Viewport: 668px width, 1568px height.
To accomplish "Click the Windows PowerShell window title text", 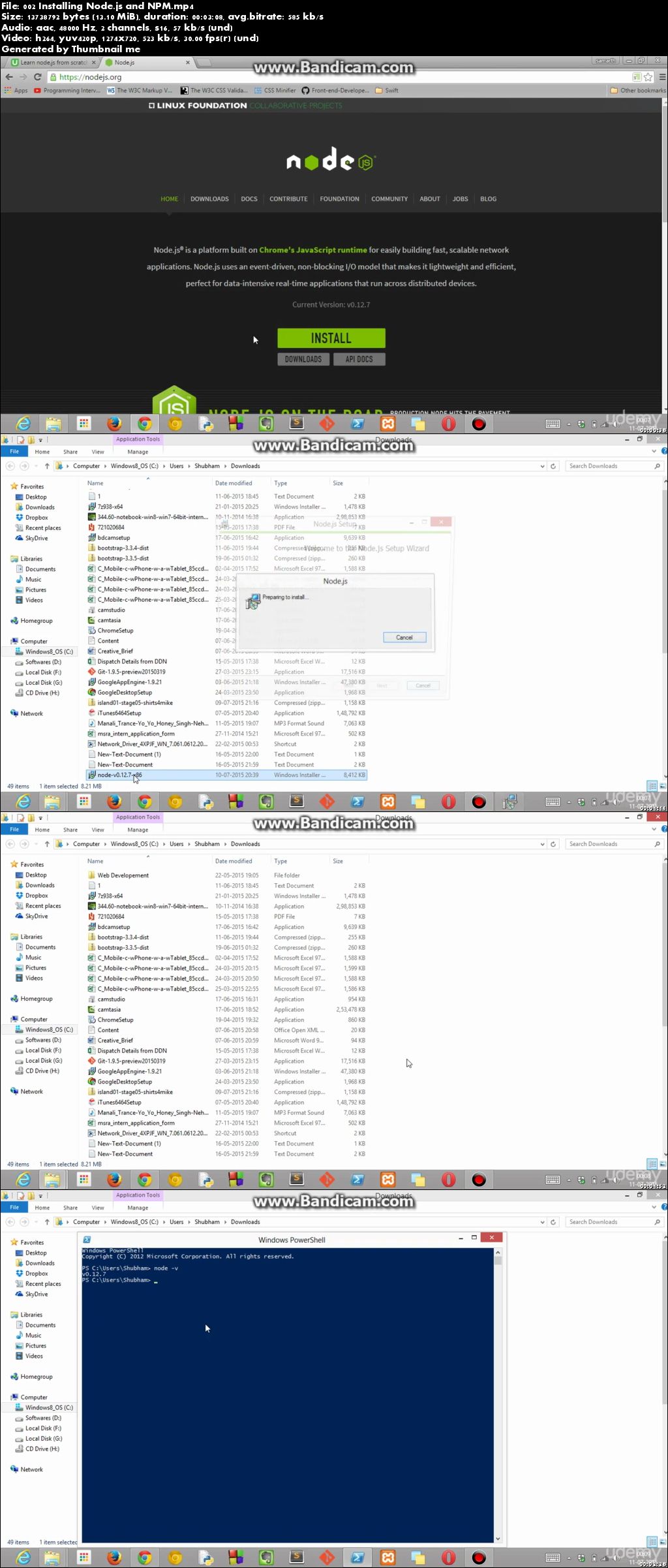I will [x=292, y=1240].
